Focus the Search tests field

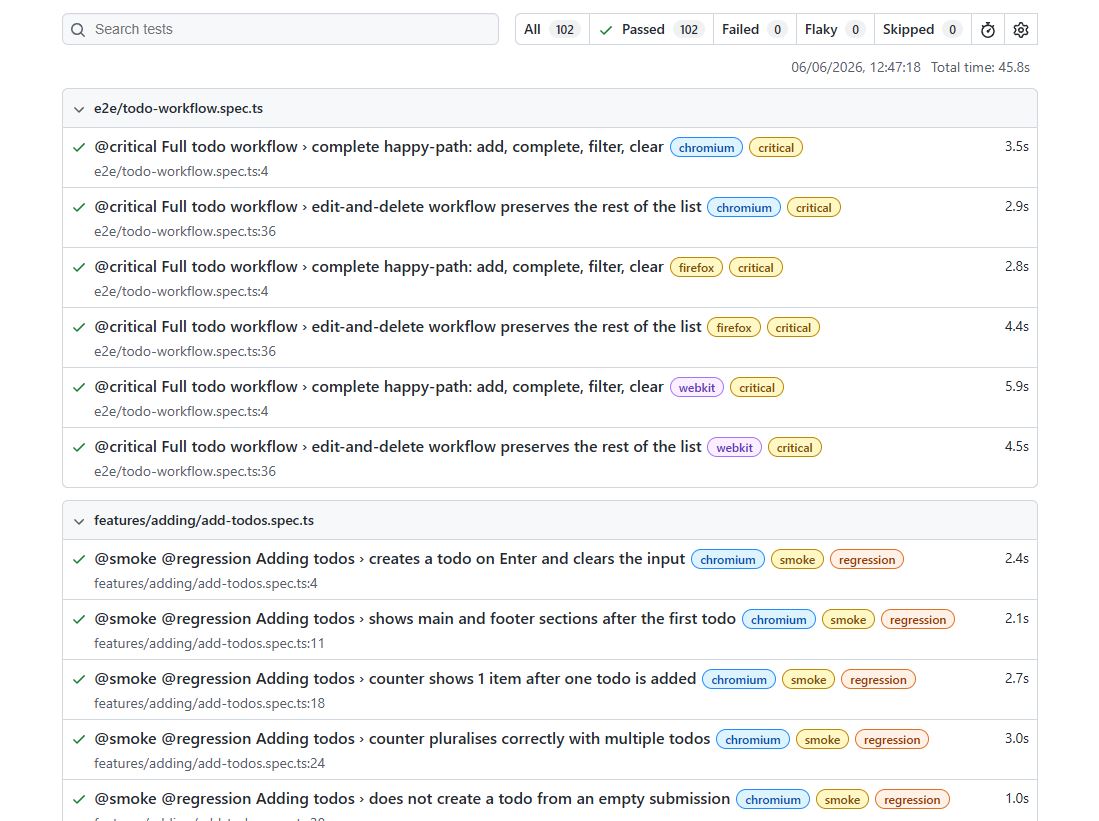tap(280, 29)
